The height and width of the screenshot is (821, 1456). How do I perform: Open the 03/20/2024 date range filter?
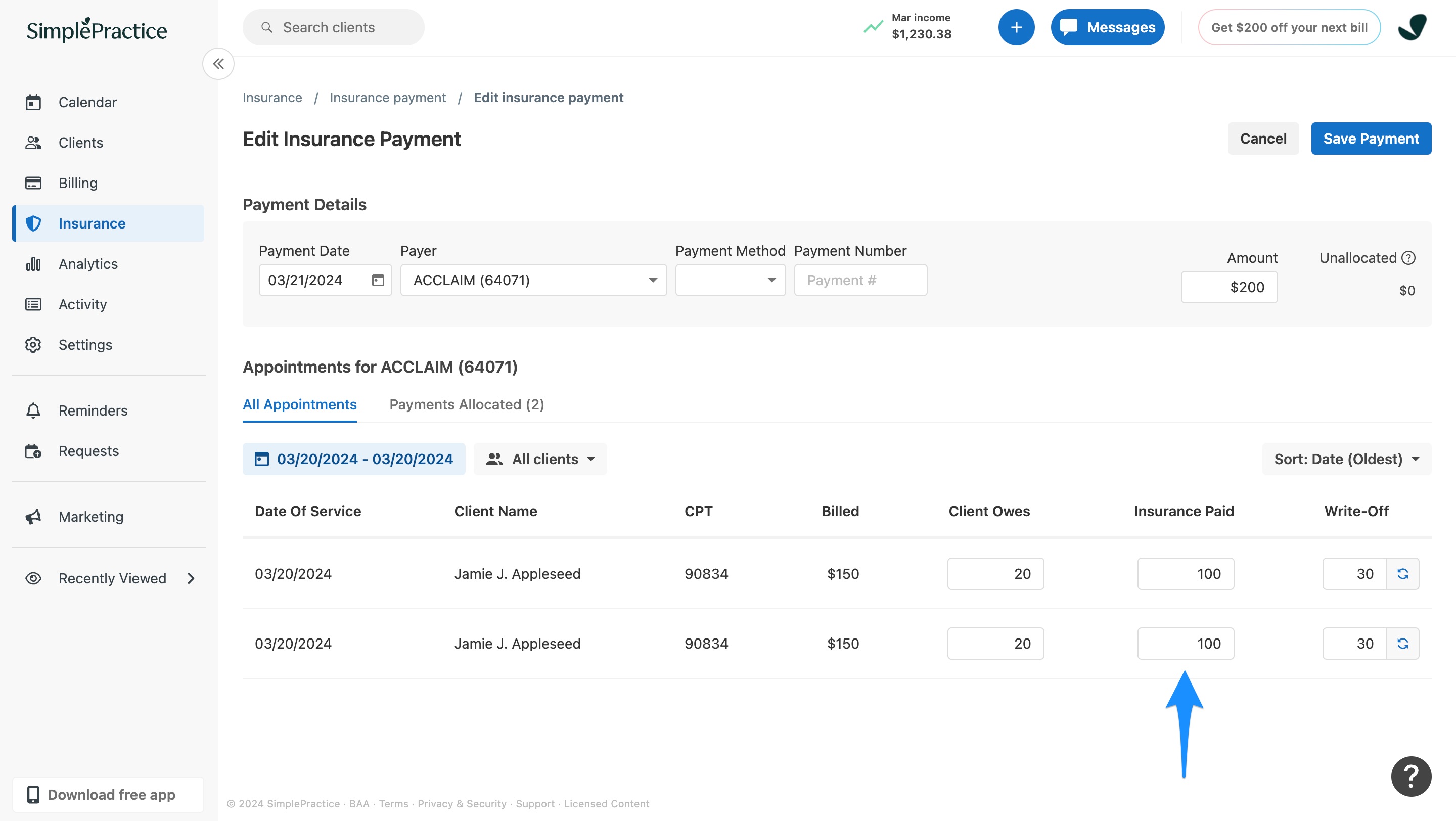pyautogui.click(x=354, y=459)
